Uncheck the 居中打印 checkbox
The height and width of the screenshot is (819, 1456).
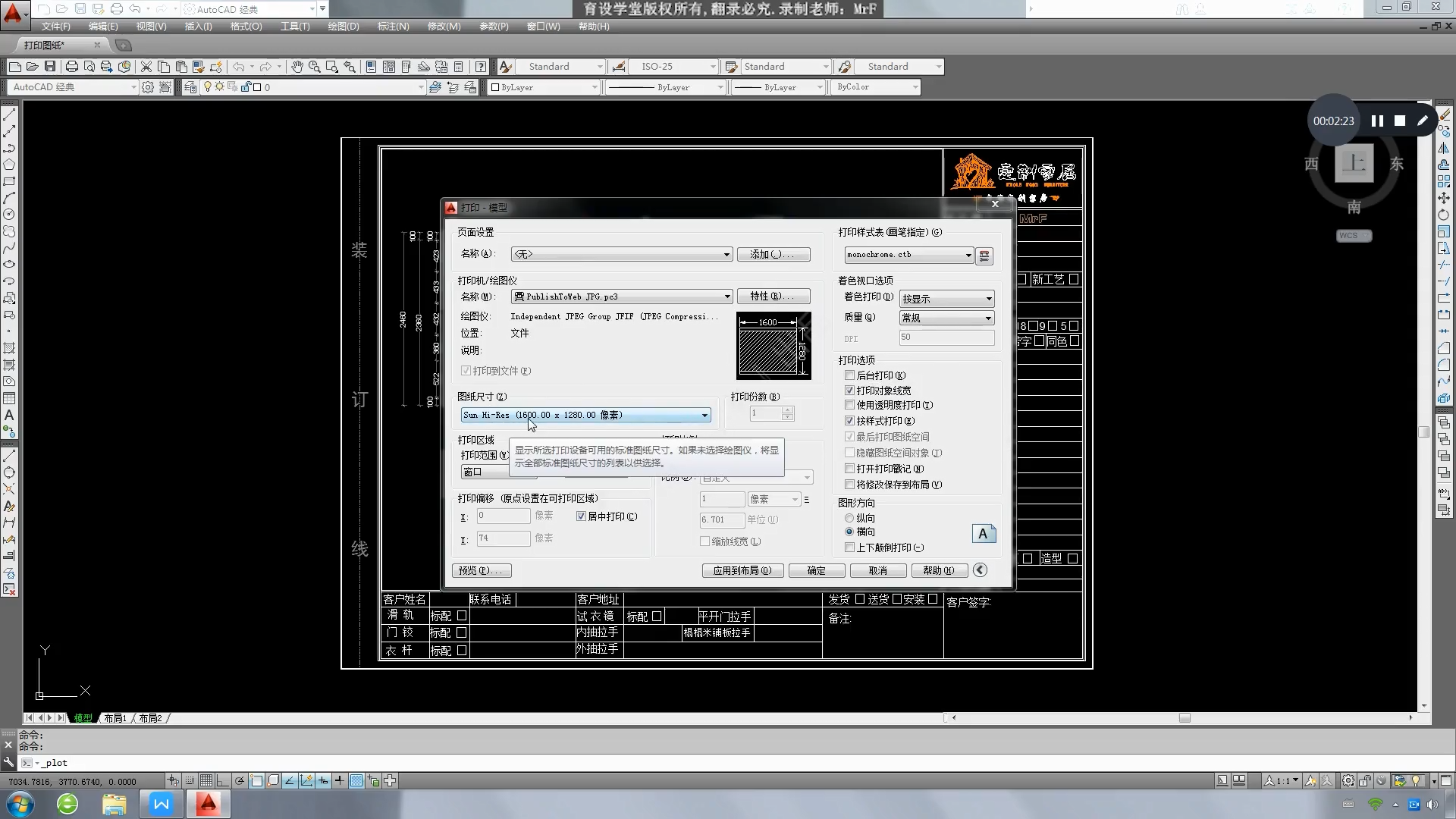[x=581, y=516]
